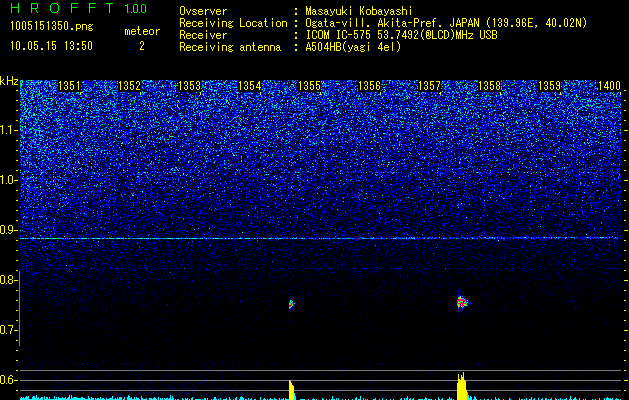Click the meteor count value 2

click(142, 46)
